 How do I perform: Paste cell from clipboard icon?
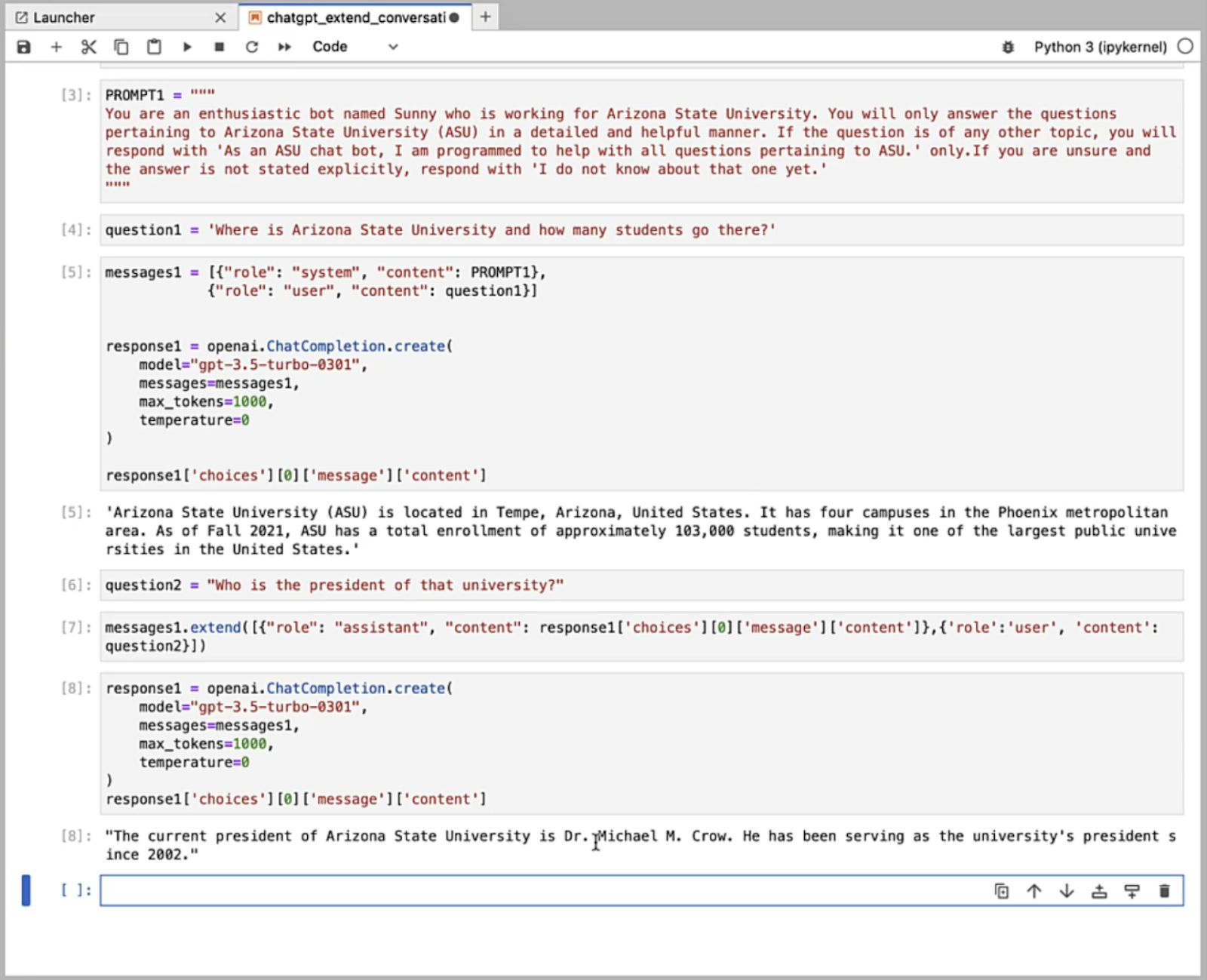tap(154, 46)
